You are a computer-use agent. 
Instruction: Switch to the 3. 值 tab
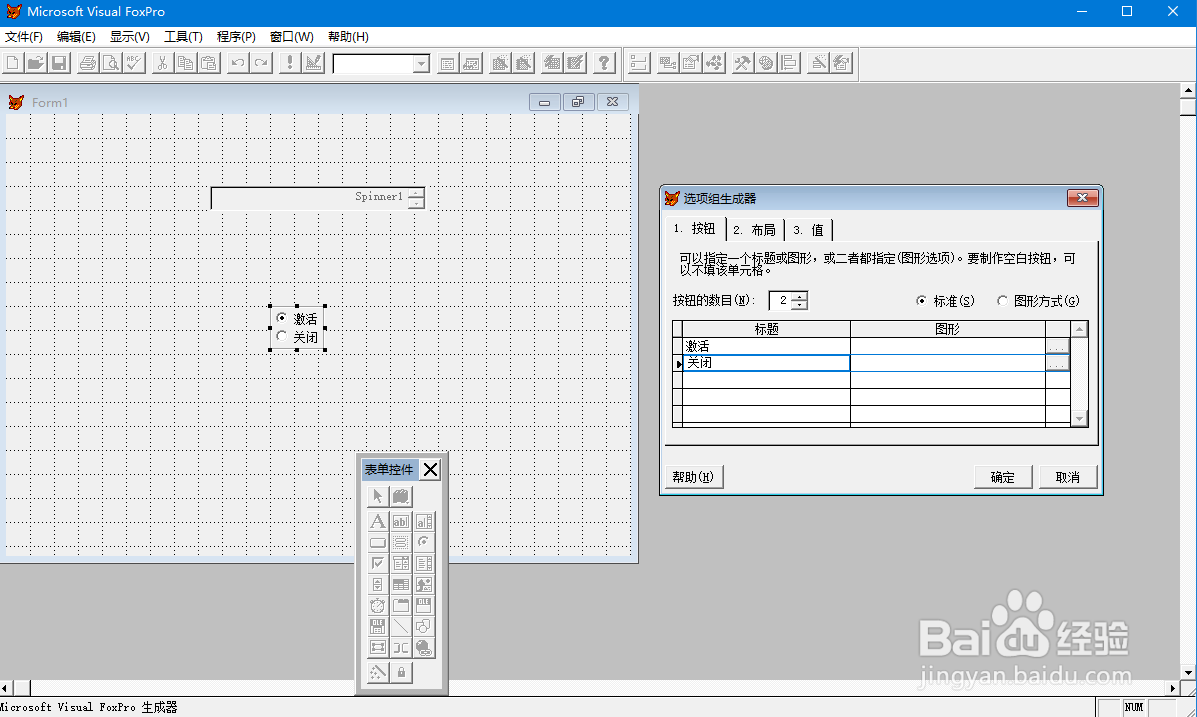pyautogui.click(x=808, y=230)
